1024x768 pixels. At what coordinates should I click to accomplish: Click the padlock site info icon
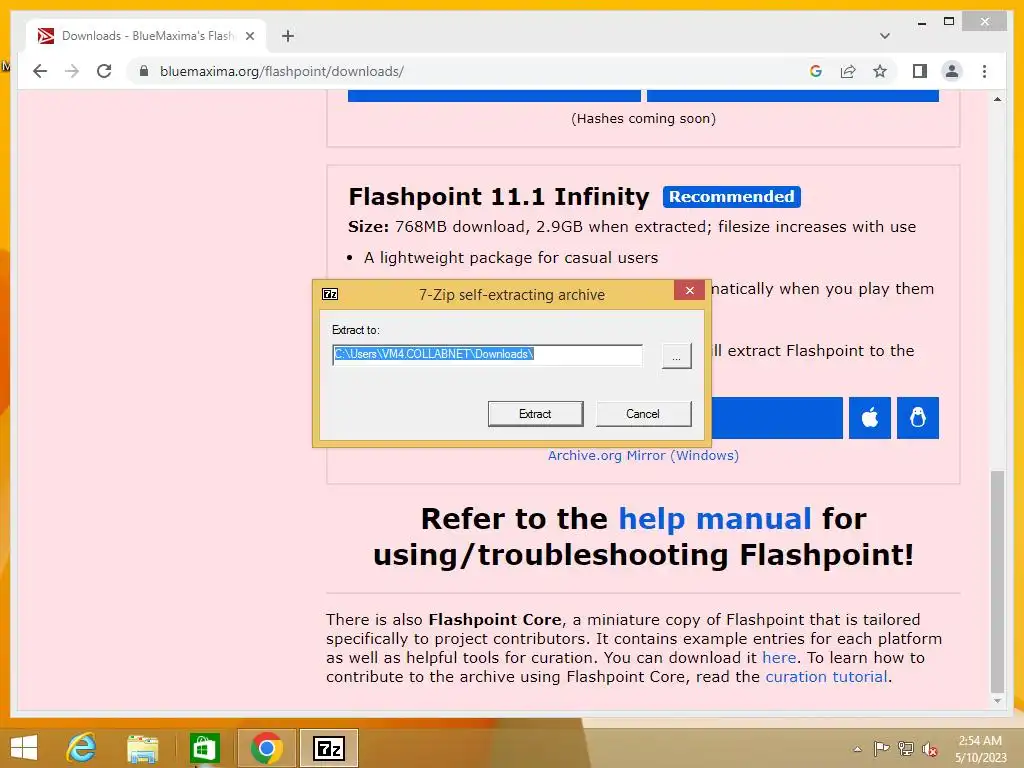click(x=144, y=71)
